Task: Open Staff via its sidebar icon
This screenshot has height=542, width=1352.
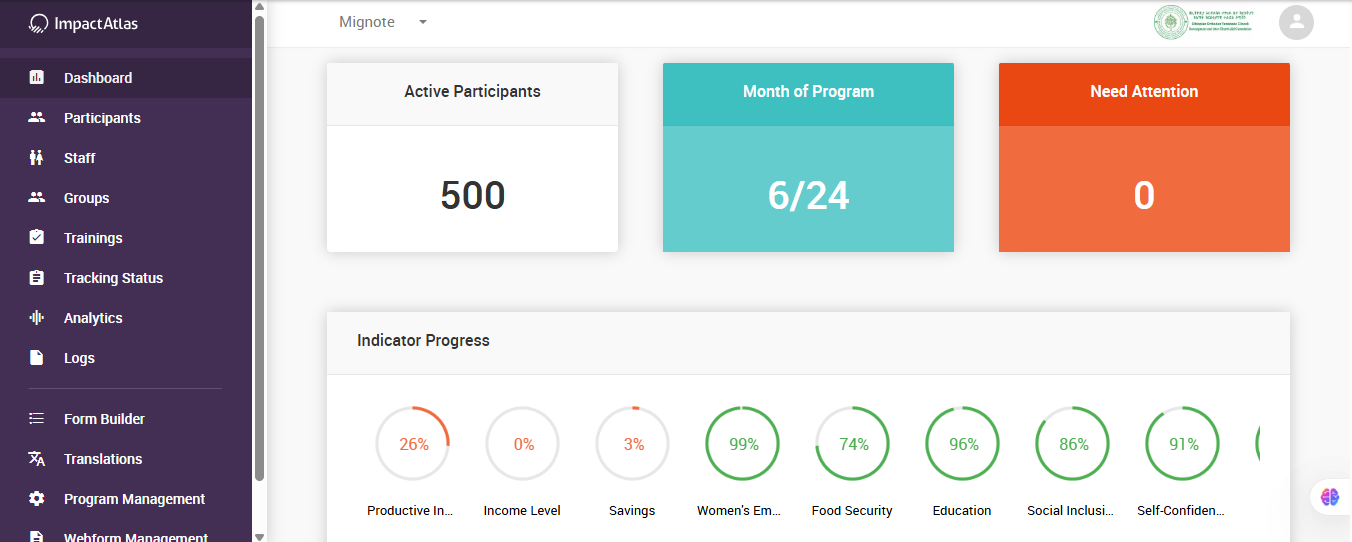Action: pyautogui.click(x=37, y=158)
